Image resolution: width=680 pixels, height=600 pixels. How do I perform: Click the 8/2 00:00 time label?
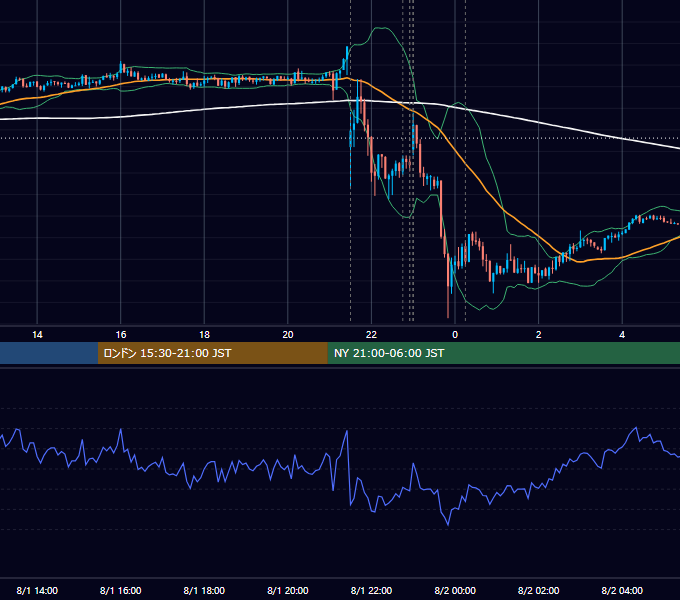coord(455,590)
